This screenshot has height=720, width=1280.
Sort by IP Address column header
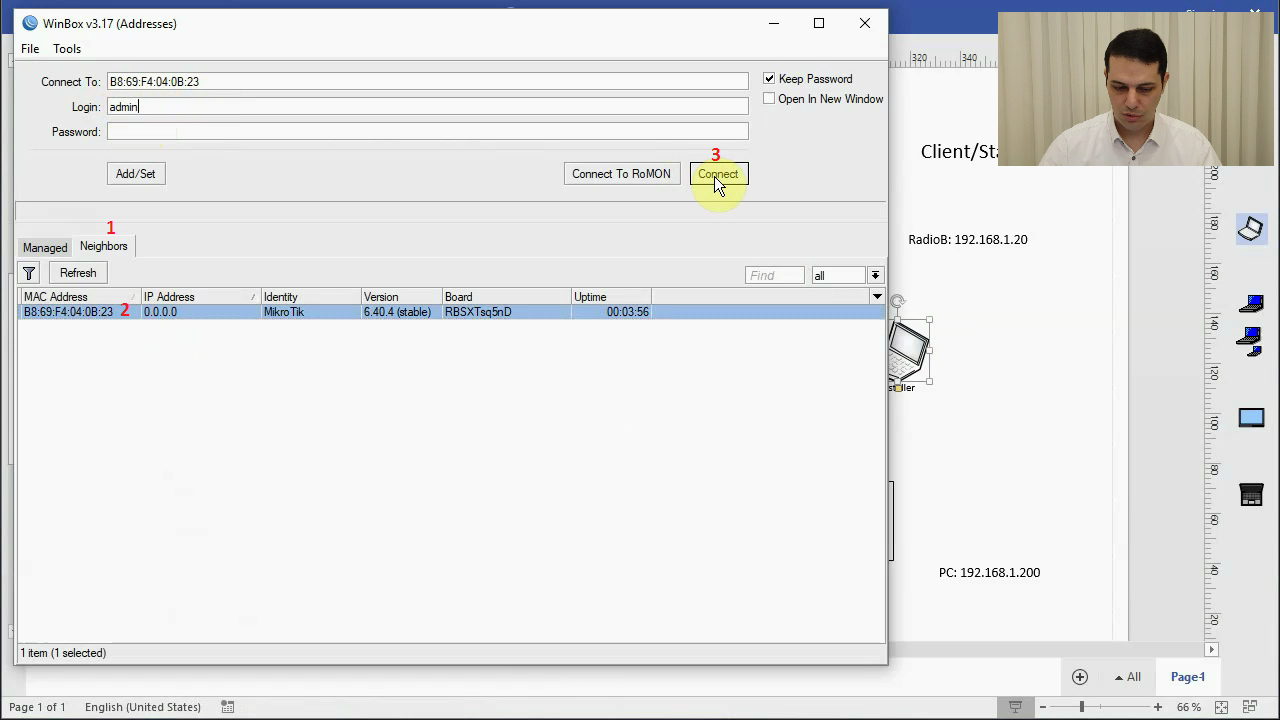(200, 297)
